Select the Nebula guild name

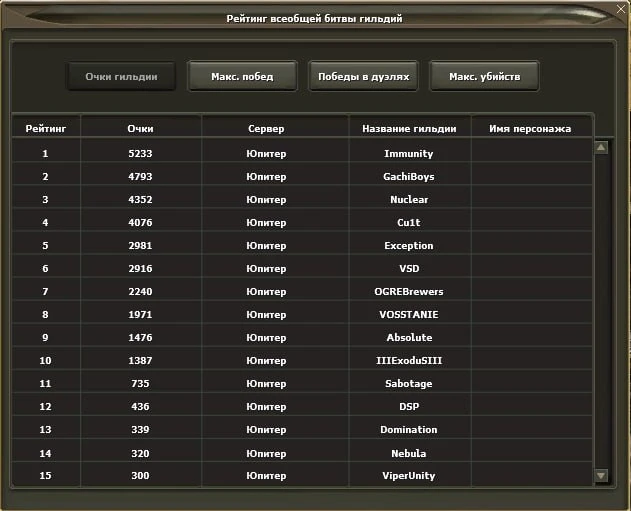408,453
